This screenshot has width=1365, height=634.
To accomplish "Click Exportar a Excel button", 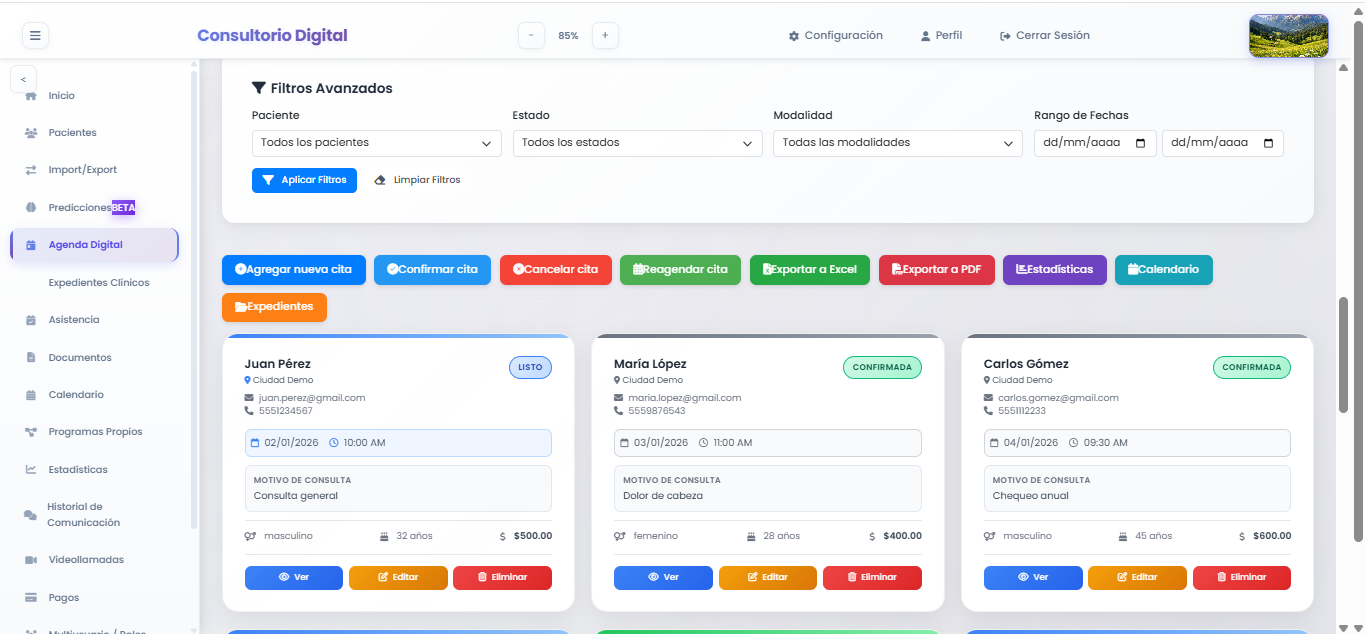I will coord(810,270).
